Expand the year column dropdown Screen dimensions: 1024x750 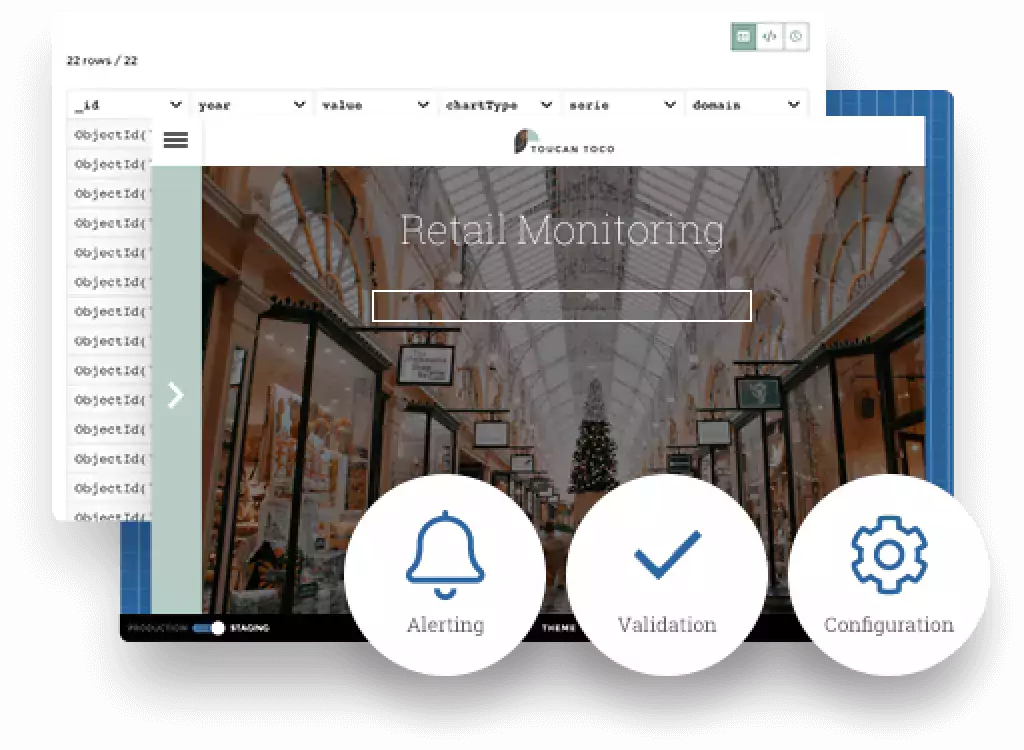(x=299, y=105)
